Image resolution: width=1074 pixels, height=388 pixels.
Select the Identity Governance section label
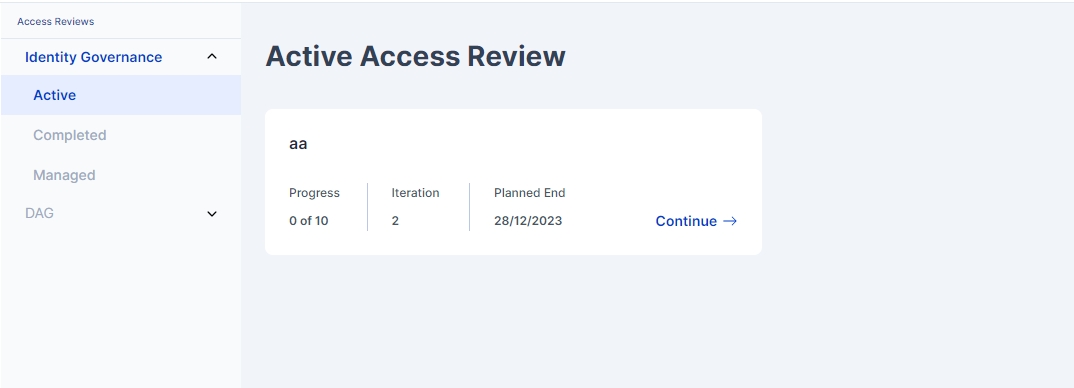click(93, 57)
